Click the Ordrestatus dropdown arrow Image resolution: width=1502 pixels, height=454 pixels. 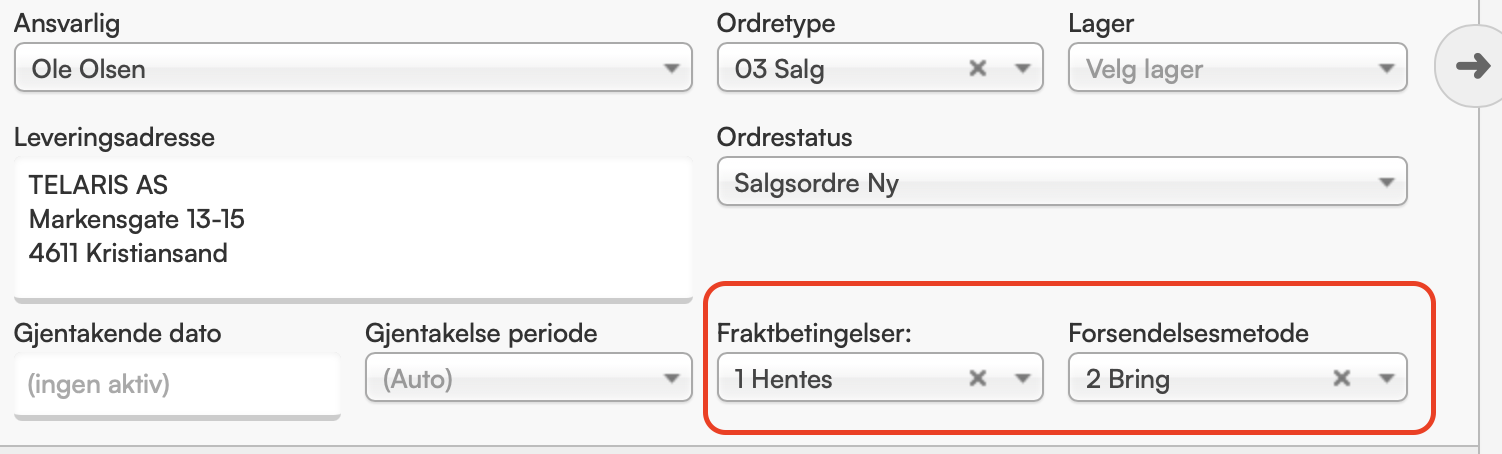[x=1386, y=184]
